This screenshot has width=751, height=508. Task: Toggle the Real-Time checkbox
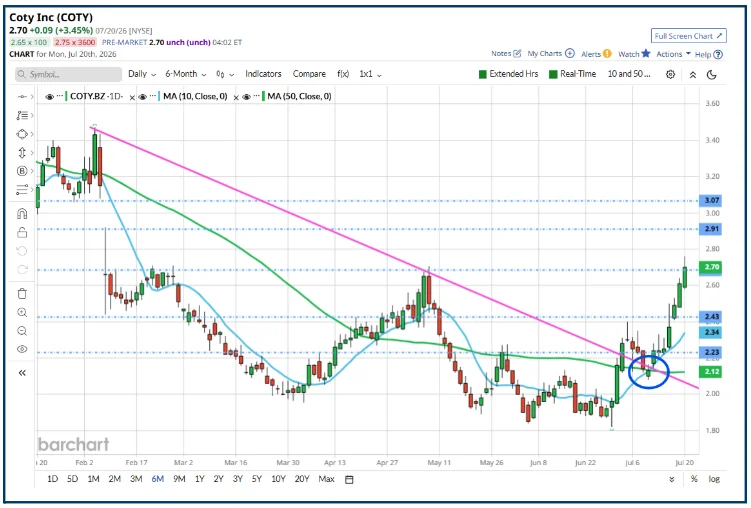pyautogui.click(x=553, y=74)
